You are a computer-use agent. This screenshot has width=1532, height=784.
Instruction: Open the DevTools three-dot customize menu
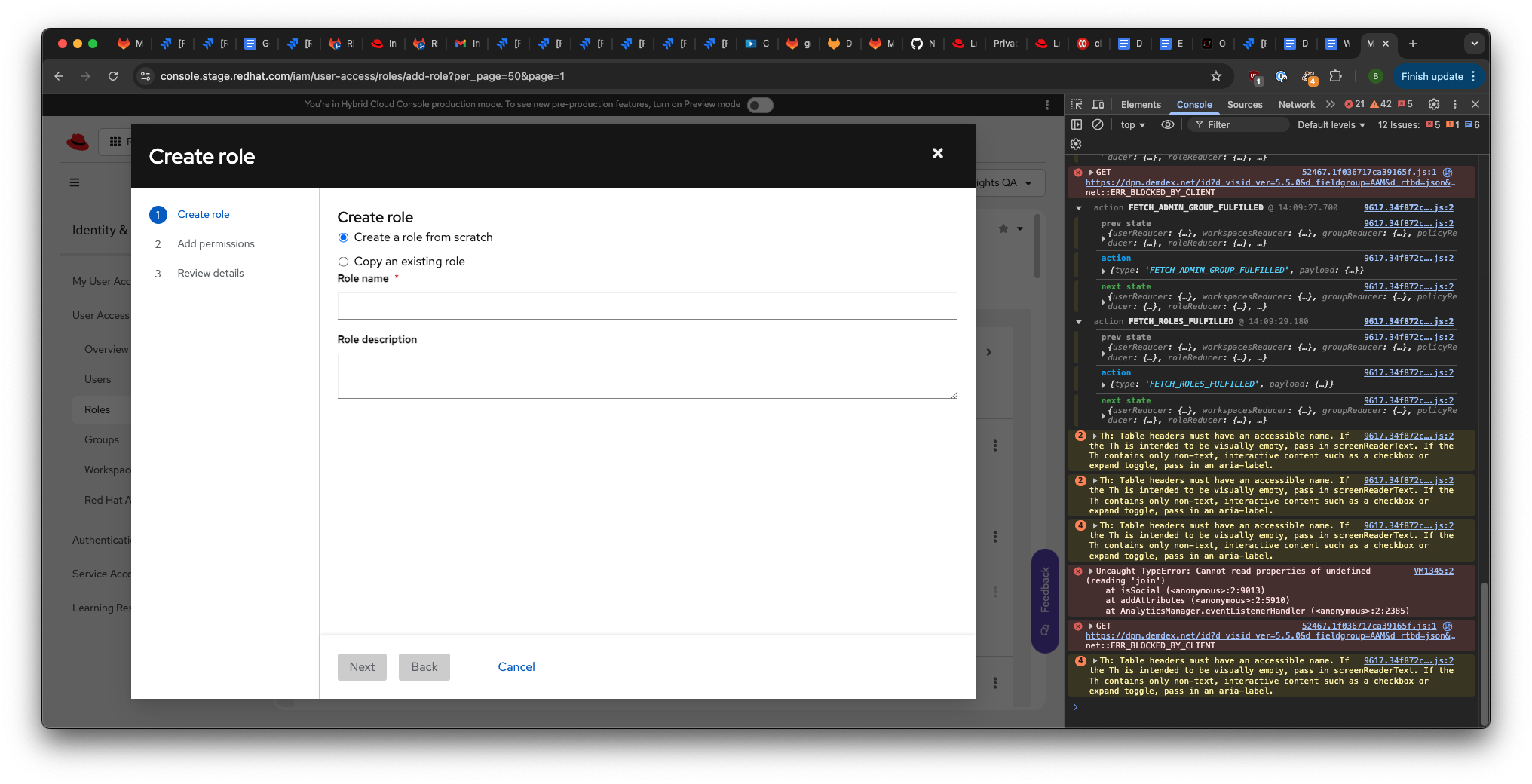point(1455,104)
